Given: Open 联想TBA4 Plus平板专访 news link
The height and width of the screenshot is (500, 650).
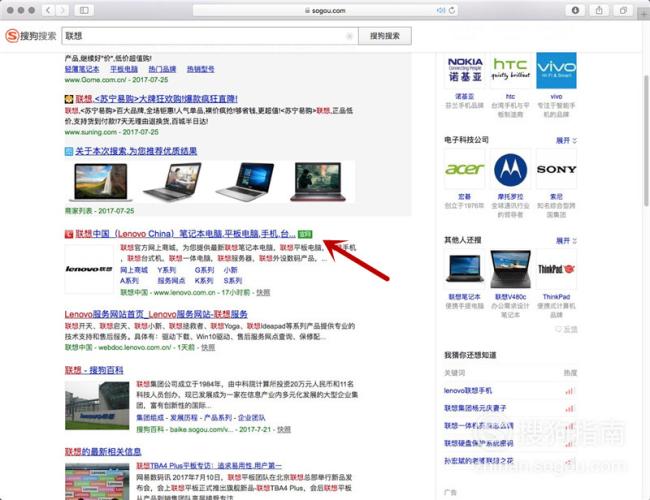Looking at the screenshot, I should pos(209,466).
